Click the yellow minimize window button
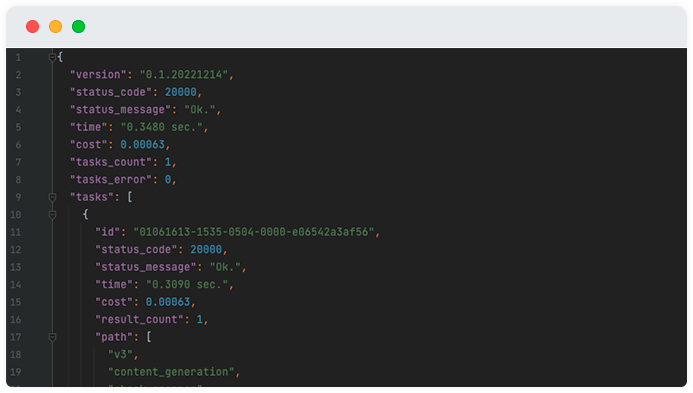Viewport: 693px width, 393px height. tap(55, 27)
